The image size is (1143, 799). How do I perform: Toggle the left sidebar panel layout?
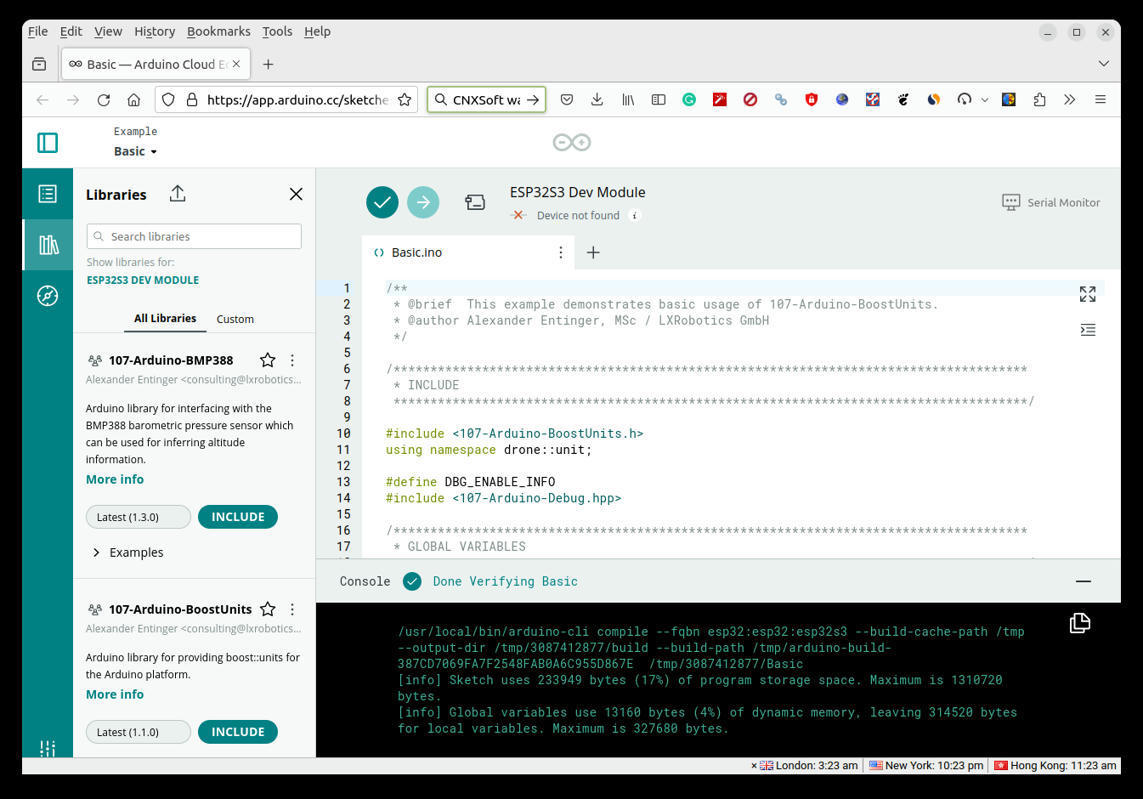(x=47, y=142)
